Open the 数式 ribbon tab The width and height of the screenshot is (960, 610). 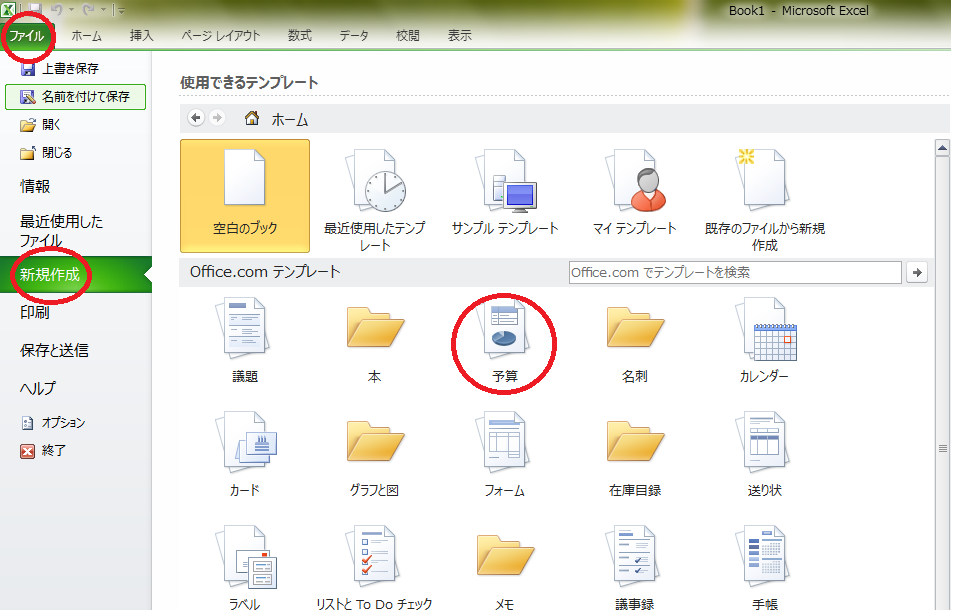click(299, 36)
